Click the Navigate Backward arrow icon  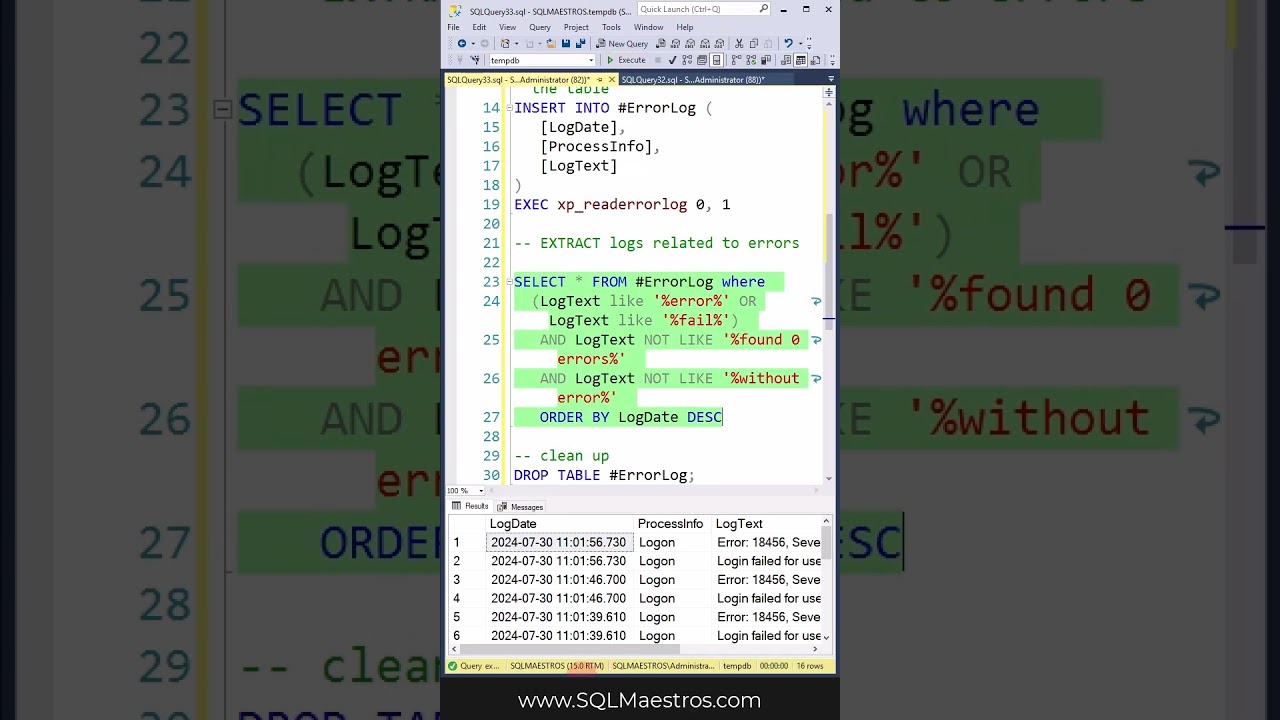coord(462,43)
